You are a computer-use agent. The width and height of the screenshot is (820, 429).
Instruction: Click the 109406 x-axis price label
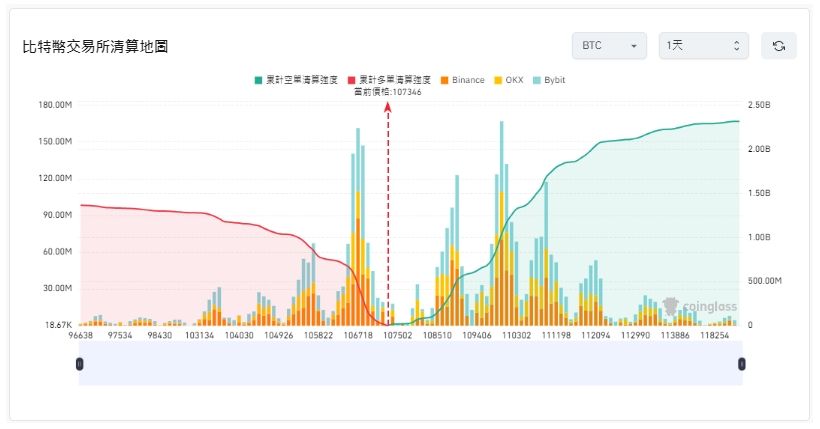click(477, 335)
